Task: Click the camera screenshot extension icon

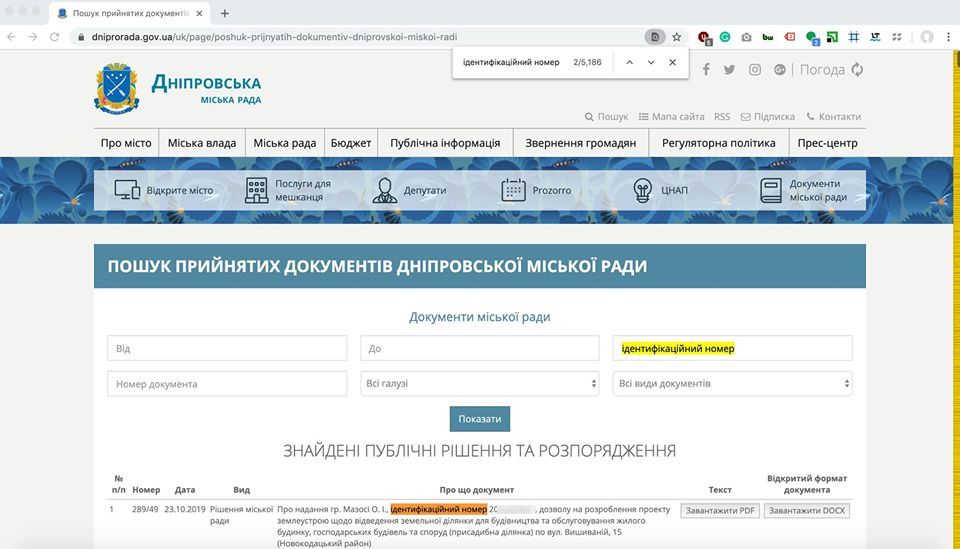Action: pyautogui.click(x=746, y=37)
